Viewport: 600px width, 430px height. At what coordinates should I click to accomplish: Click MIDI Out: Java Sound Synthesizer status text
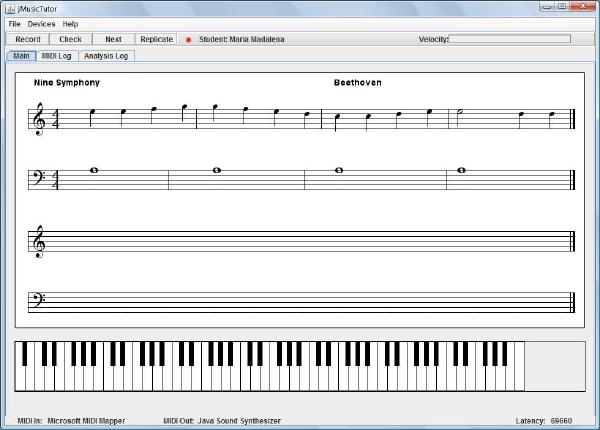pyautogui.click(x=222, y=421)
